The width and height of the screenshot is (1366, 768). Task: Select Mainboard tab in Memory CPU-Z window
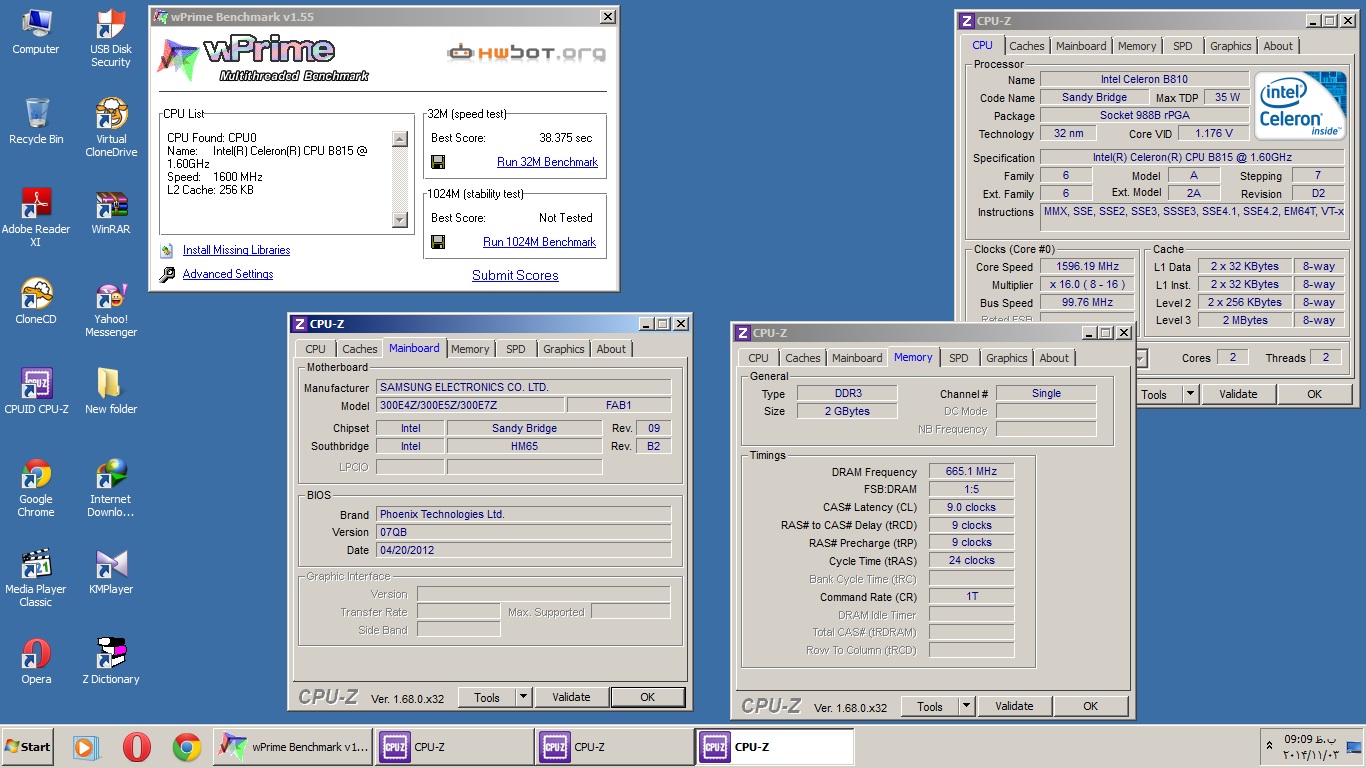tap(857, 358)
